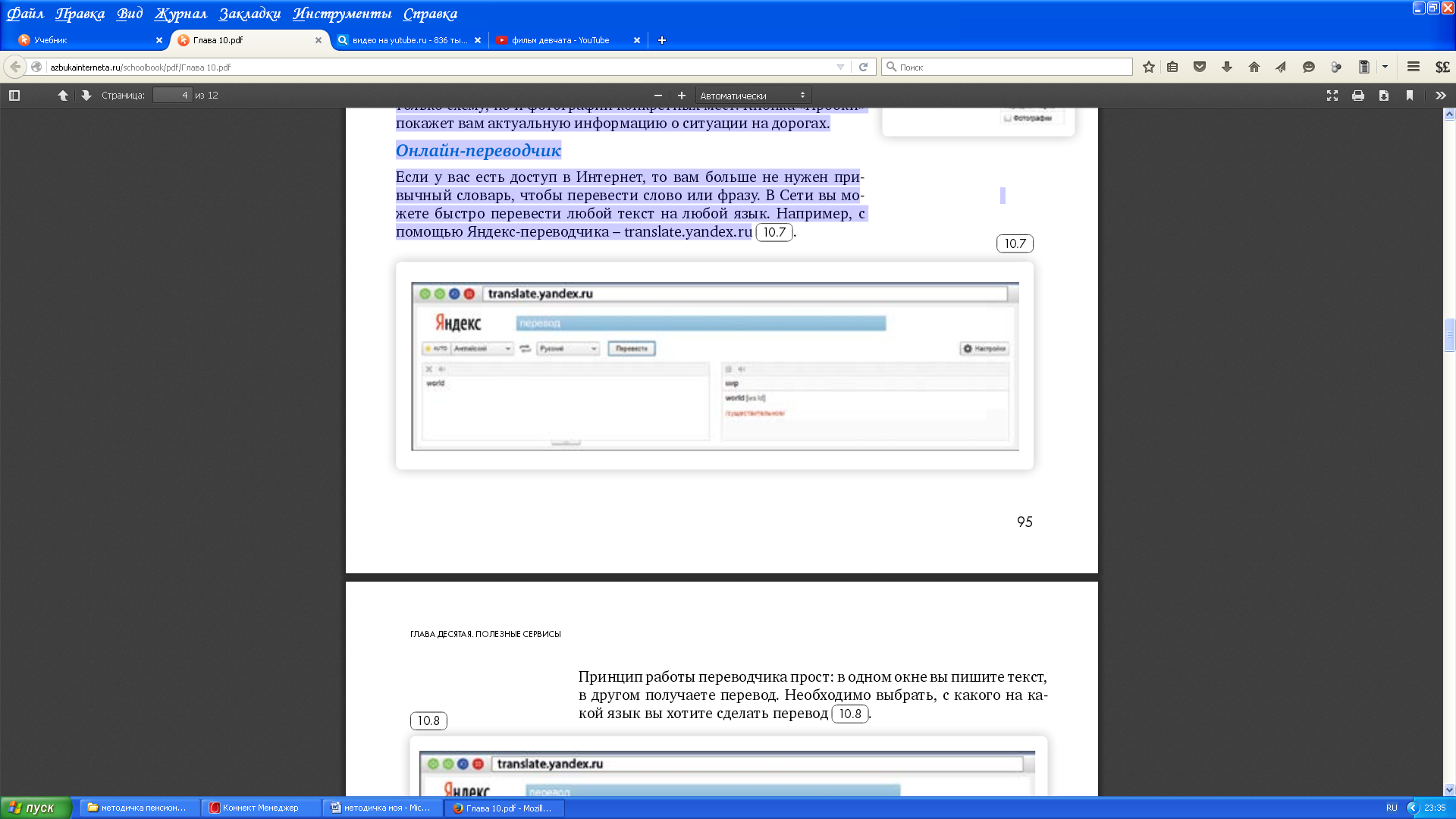Open the Автоматически zoom dropdown
This screenshot has height=819, width=1456.
(753, 96)
